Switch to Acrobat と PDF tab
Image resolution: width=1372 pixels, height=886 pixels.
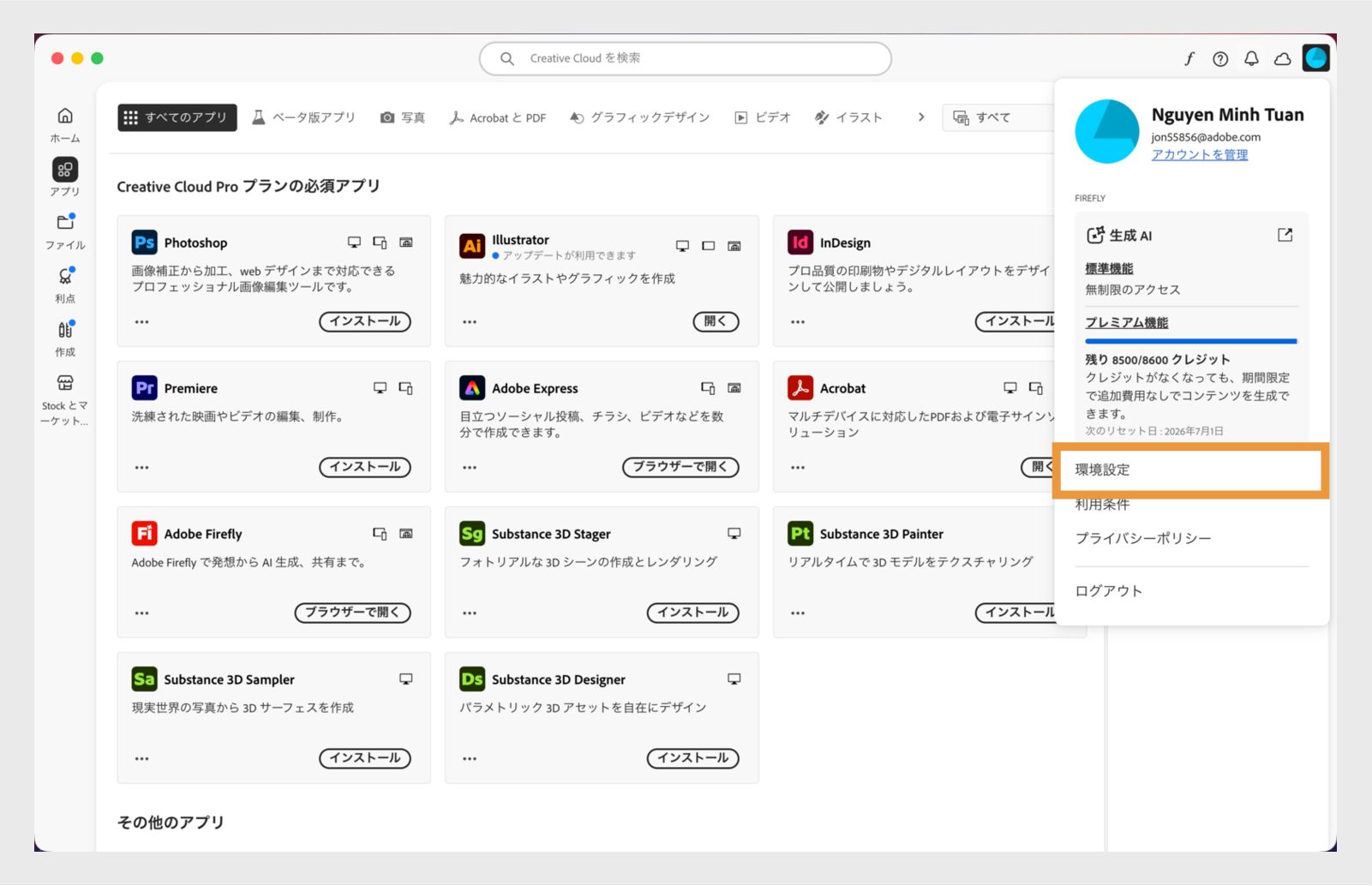pos(498,117)
